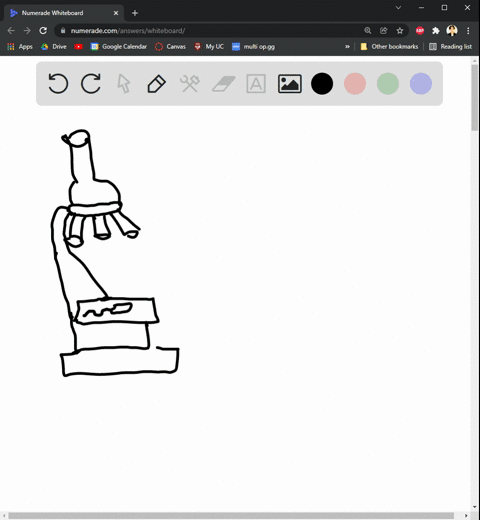Click the horizontal scrollbar
480x520 pixels.
click(x=231, y=516)
